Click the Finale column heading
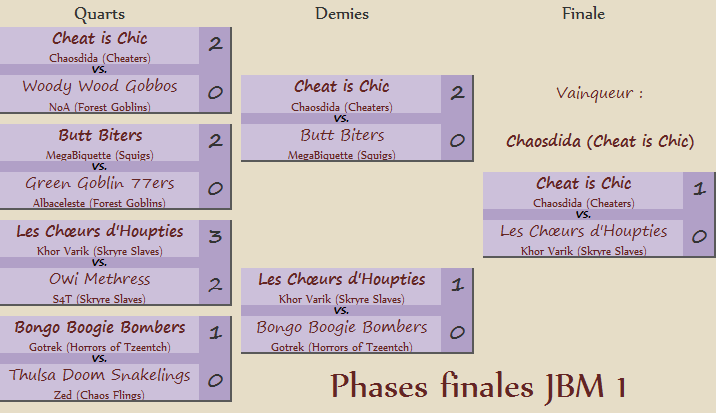The image size is (716, 413). (x=584, y=14)
